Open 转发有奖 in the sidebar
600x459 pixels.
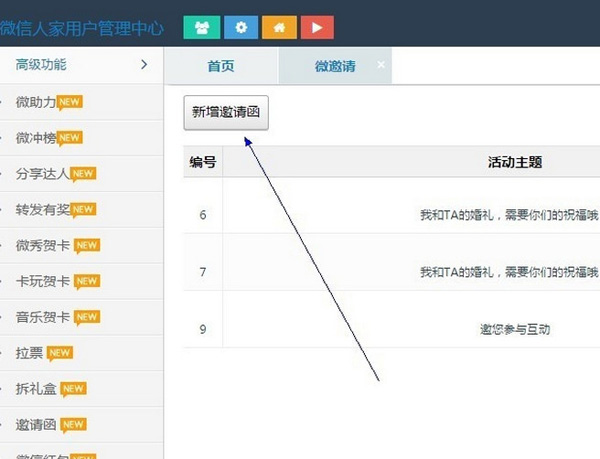(82, 210)
